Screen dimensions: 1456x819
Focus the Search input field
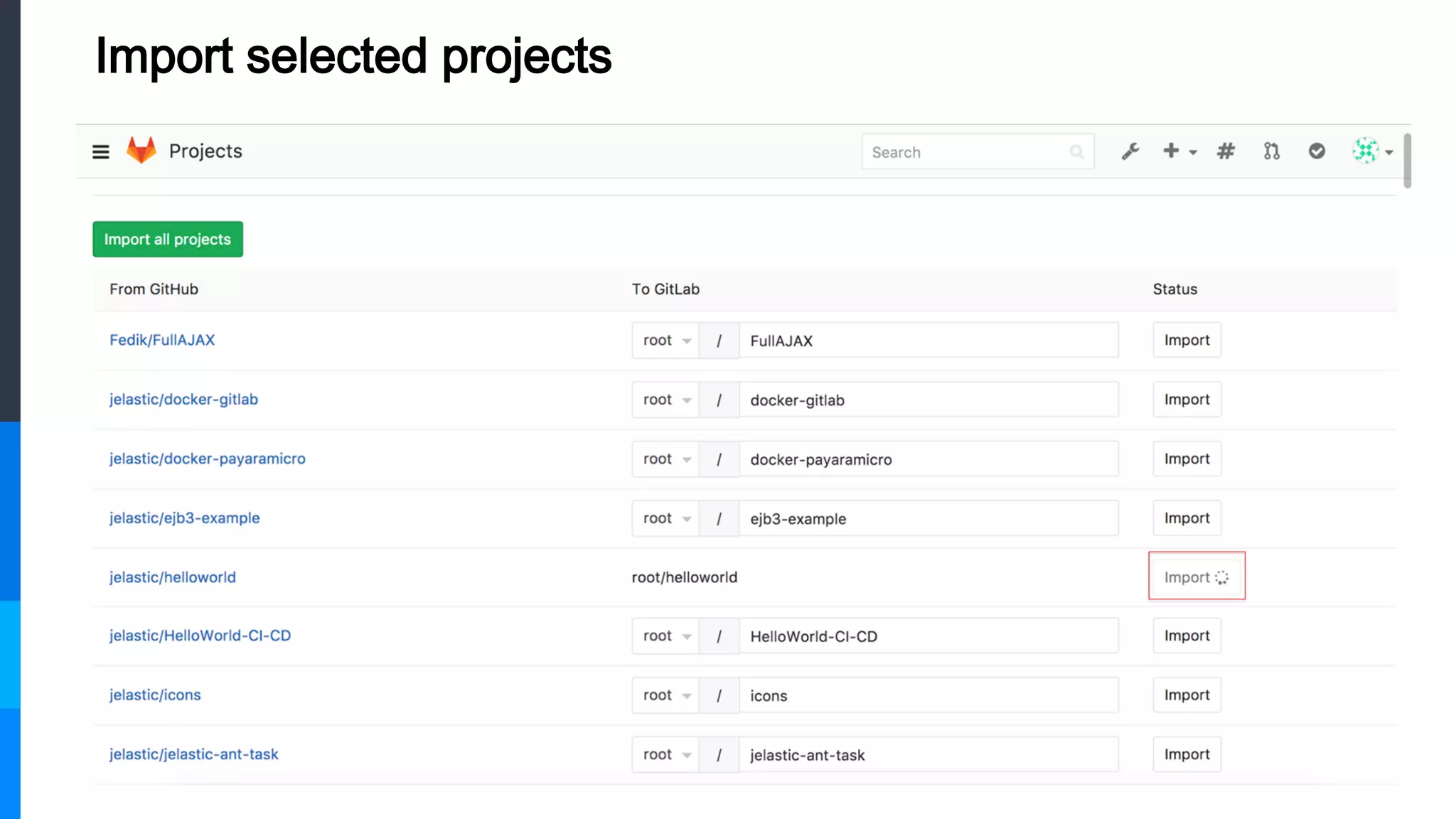tap(978, 152)
